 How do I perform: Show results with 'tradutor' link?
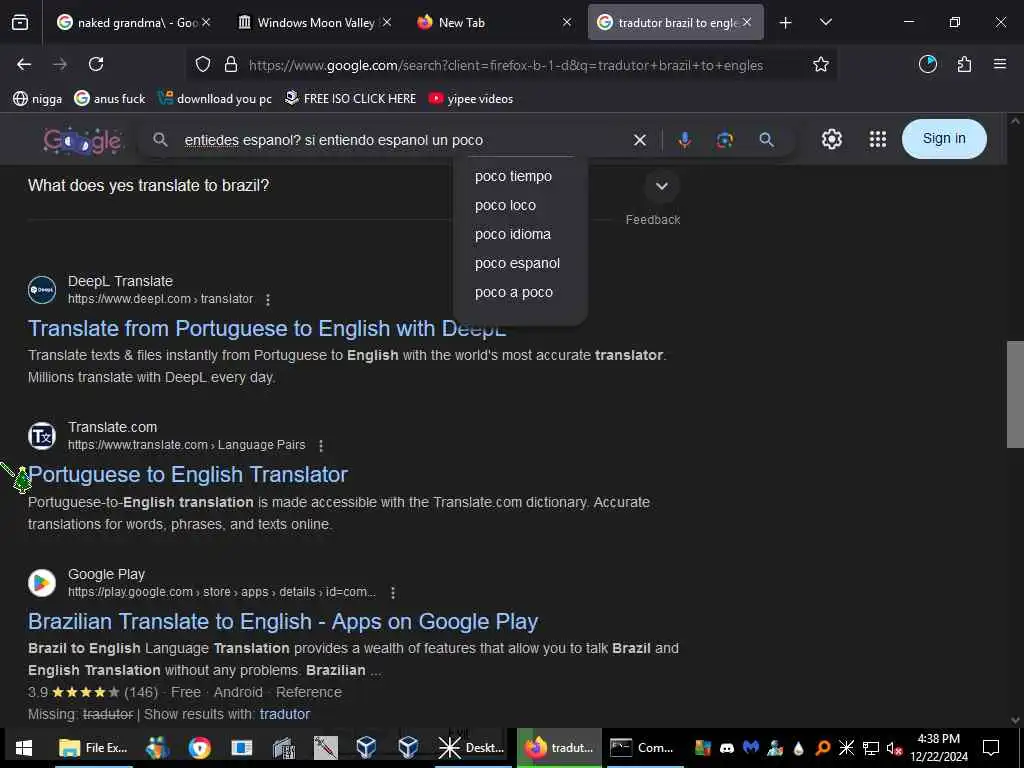285,714
